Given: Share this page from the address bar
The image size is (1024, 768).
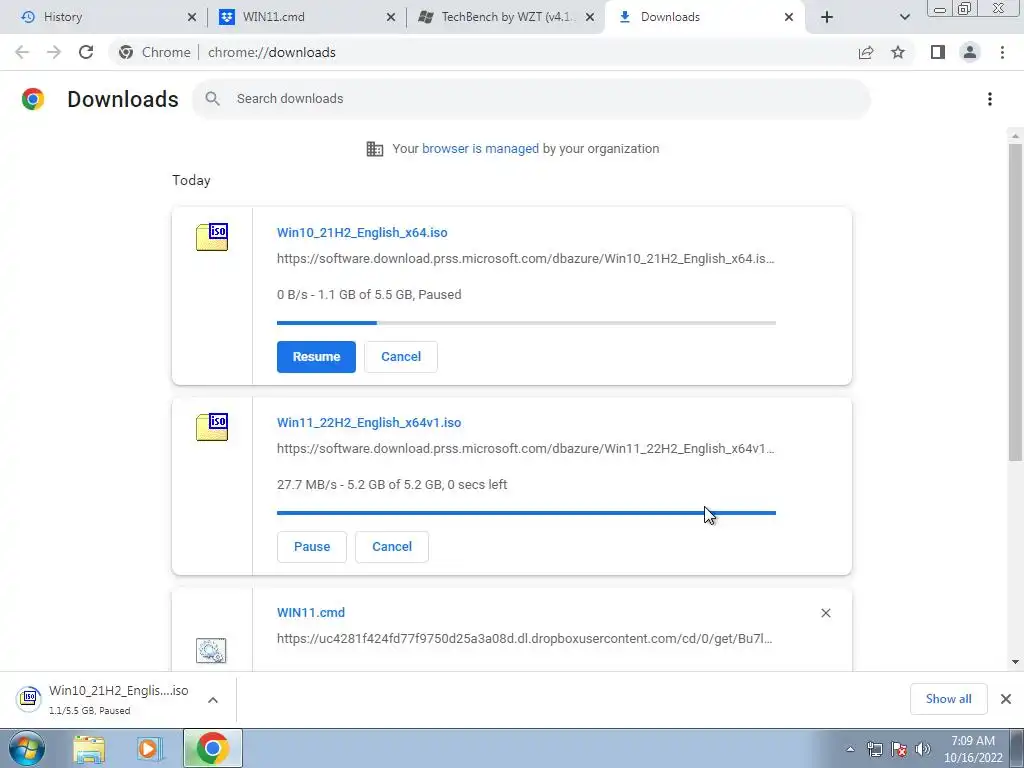Looking at the screenshot, I should coord(866,52).
